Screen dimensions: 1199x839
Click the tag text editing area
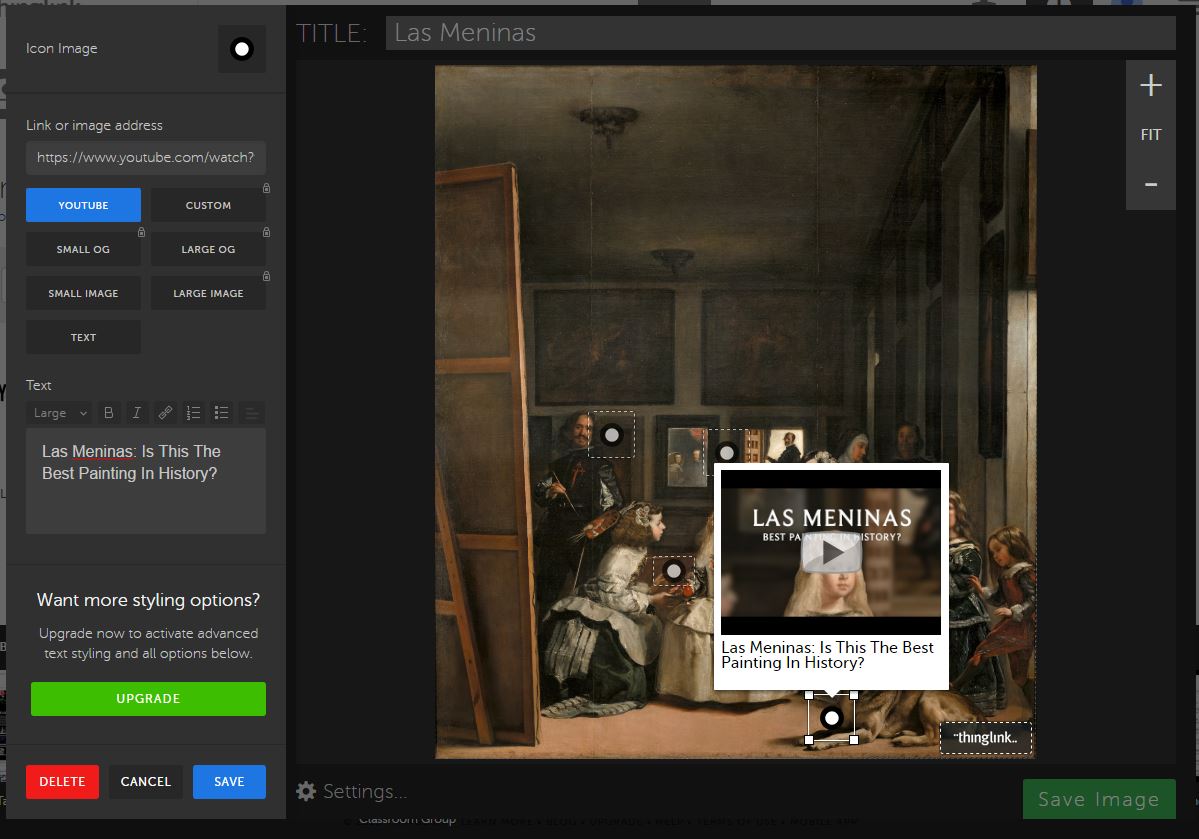[146, 481]
